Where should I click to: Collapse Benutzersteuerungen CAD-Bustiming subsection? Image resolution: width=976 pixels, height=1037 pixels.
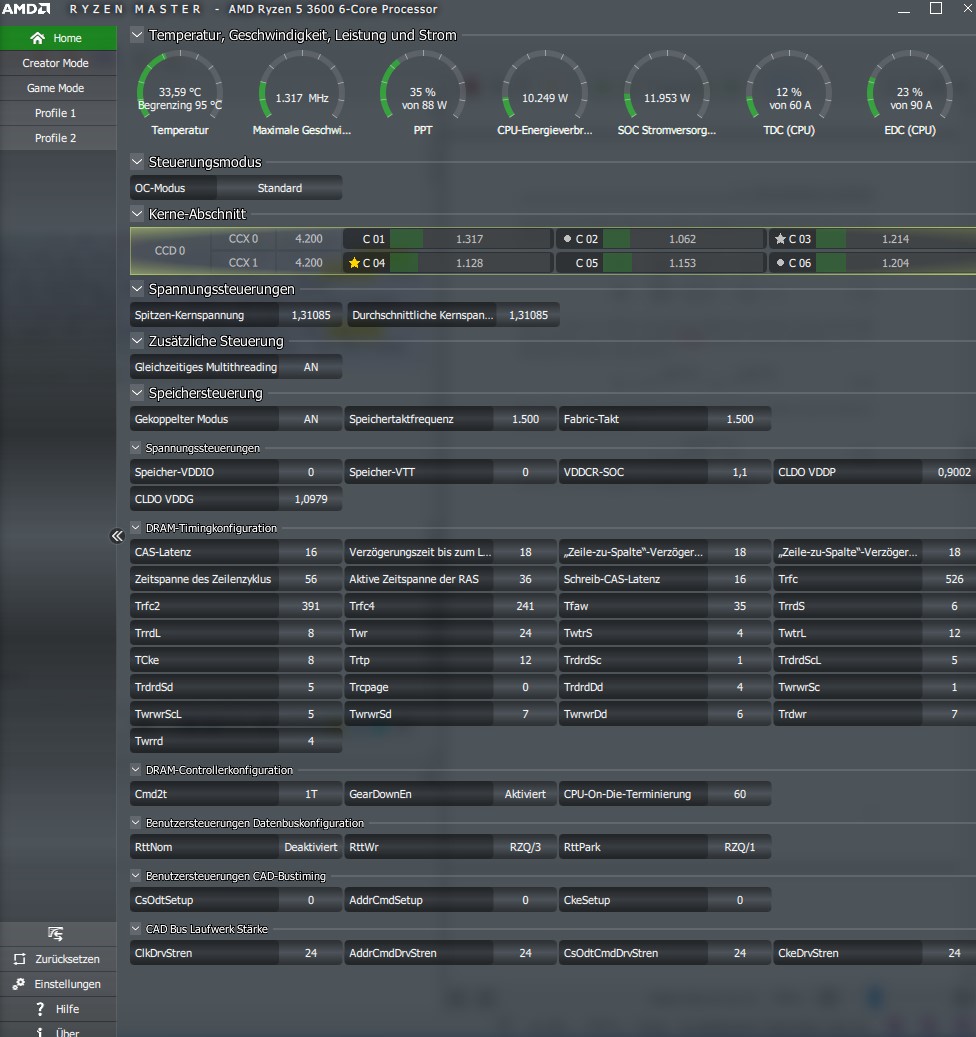click(x=136, y=876)
